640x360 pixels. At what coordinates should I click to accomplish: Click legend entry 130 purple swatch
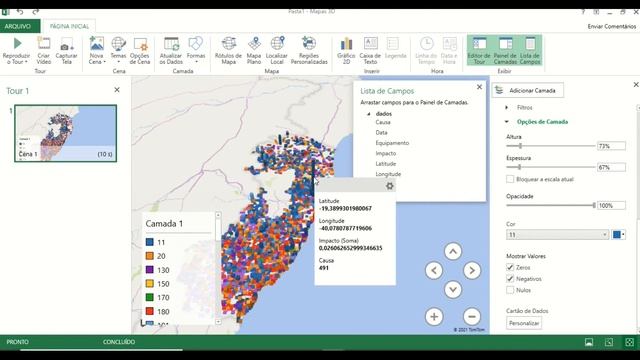[149, 270]
